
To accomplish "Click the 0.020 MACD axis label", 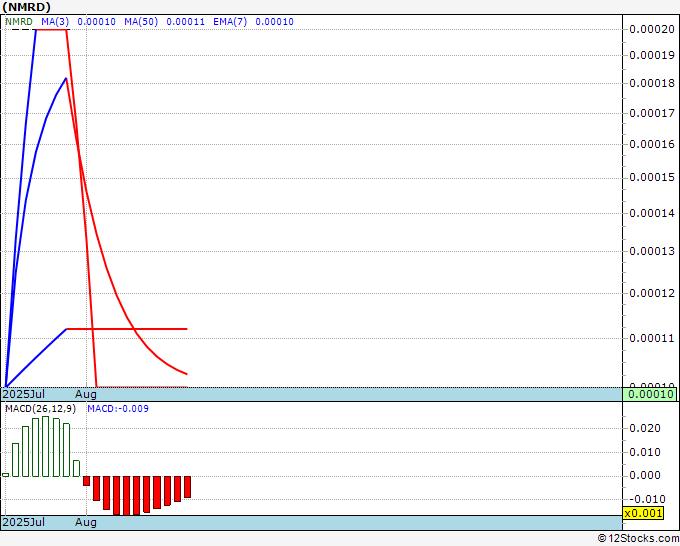I will point(645,428).
